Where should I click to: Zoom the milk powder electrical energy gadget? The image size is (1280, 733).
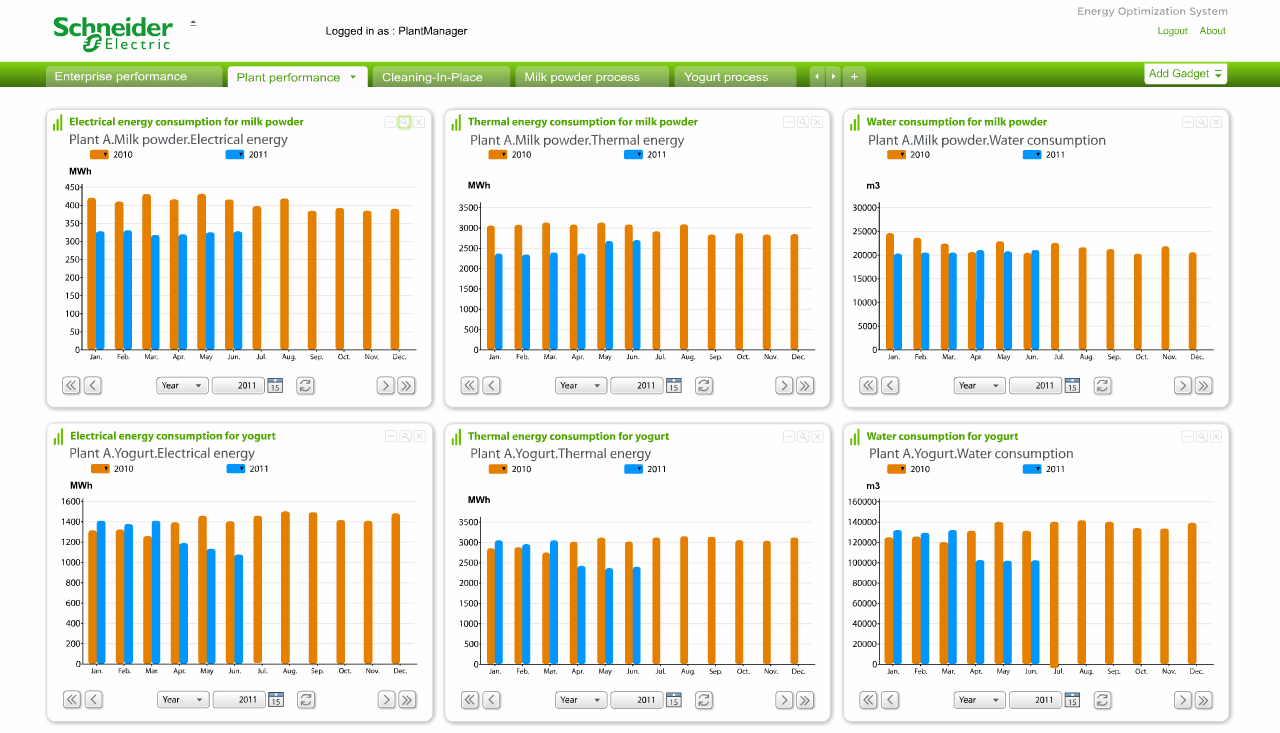pos(404,122)
